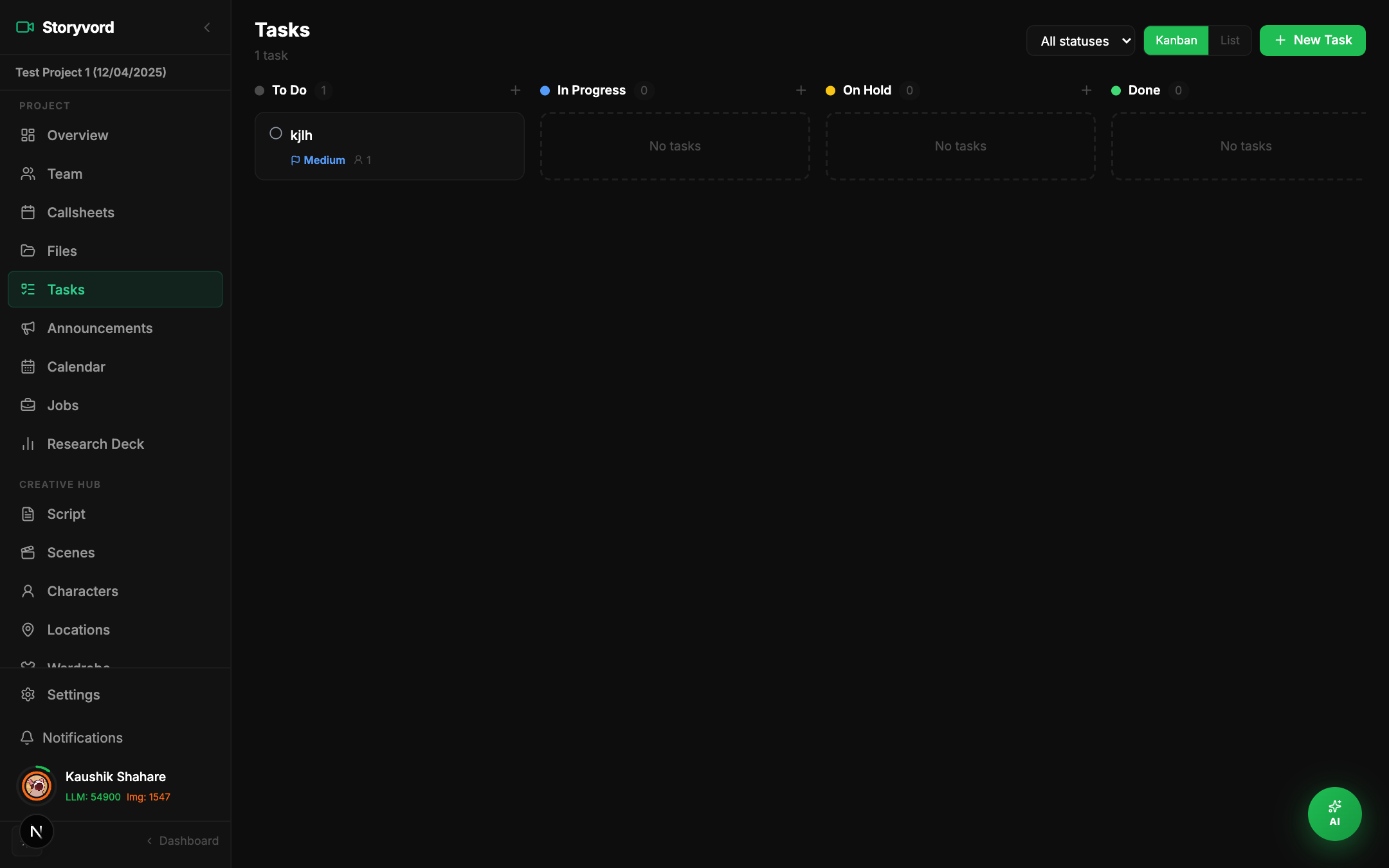
Task: Click the Calendar icon in the sidebar
Action: (x=28, y=366)
